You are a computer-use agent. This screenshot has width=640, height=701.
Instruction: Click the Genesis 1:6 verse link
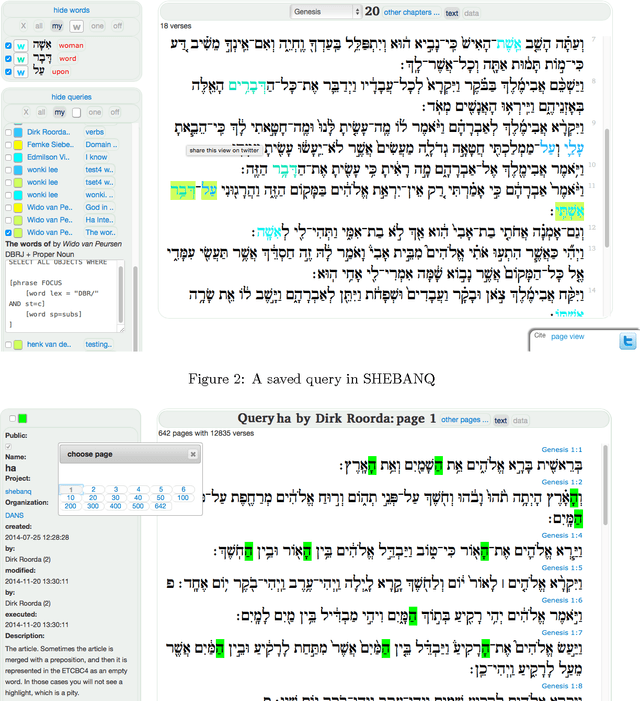tap(562, 600)
